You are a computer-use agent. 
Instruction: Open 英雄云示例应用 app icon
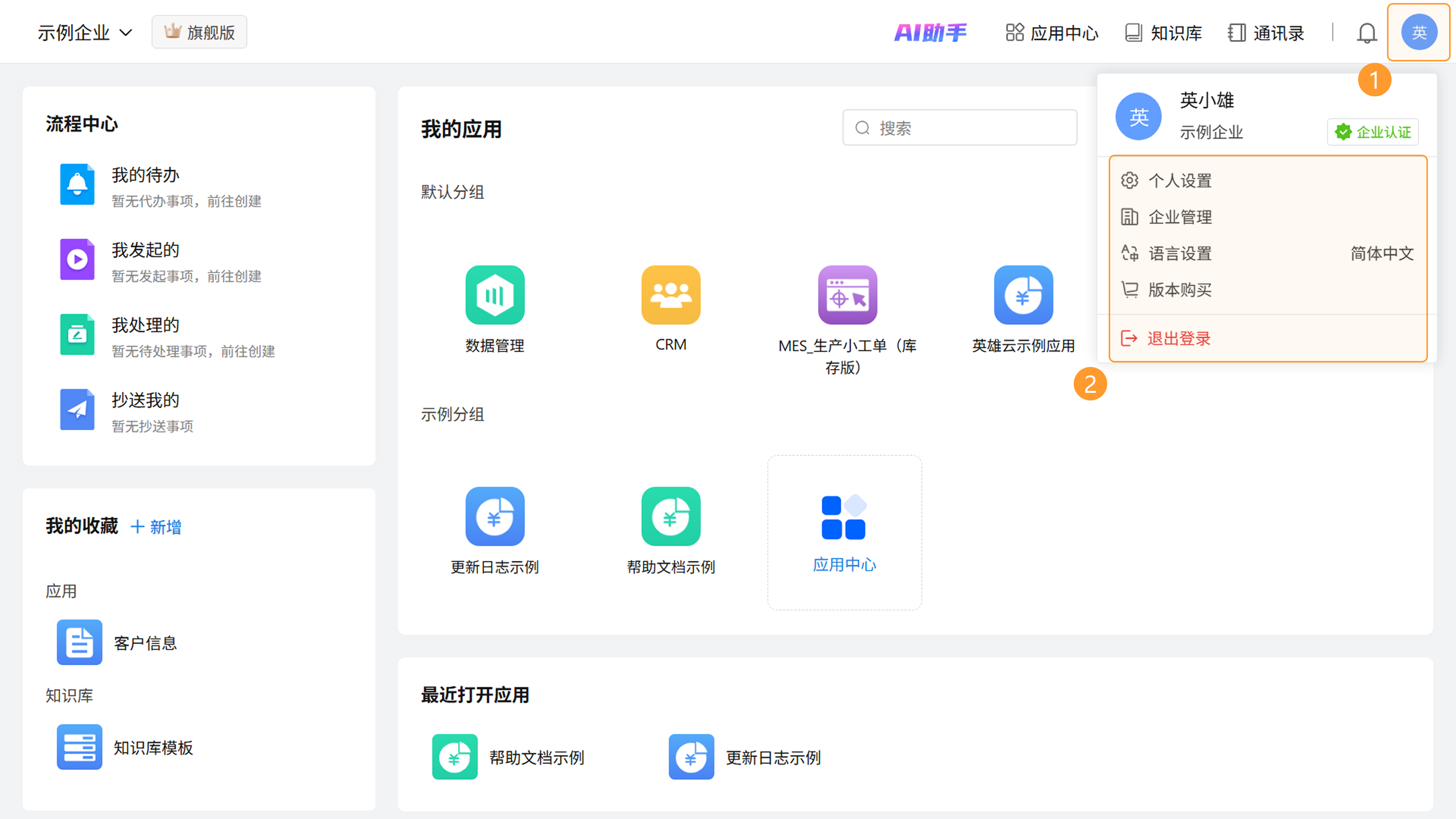coord(1023,295)
